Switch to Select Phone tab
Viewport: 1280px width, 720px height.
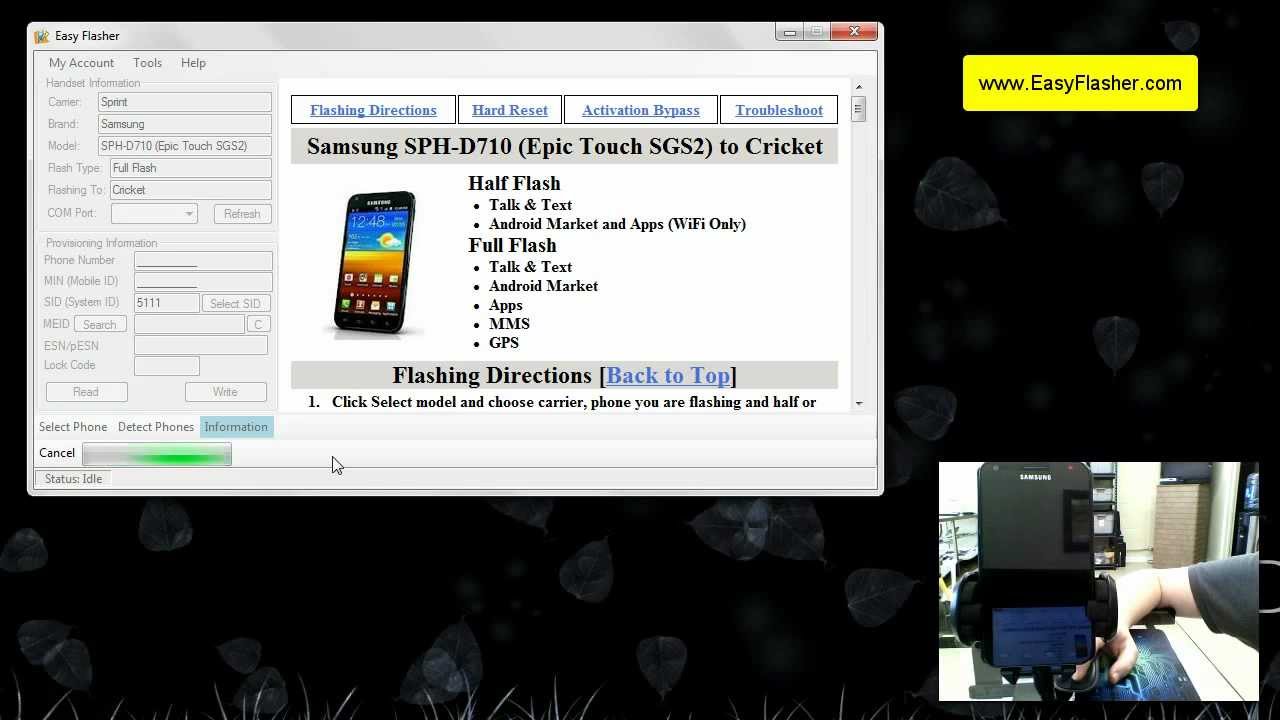[73, 427]
